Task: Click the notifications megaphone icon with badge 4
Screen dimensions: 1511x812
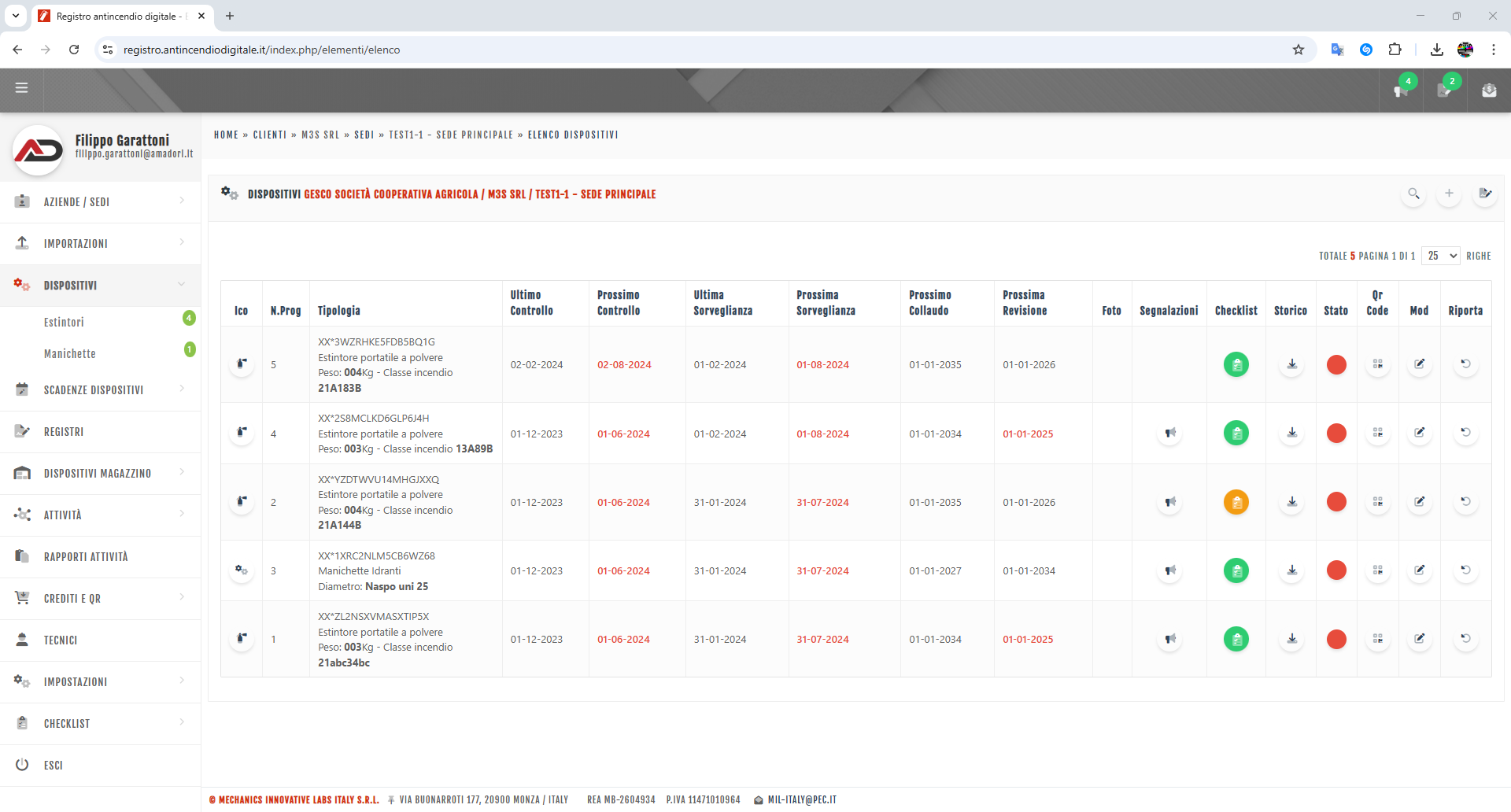Action: click(x=1401, y=90)
